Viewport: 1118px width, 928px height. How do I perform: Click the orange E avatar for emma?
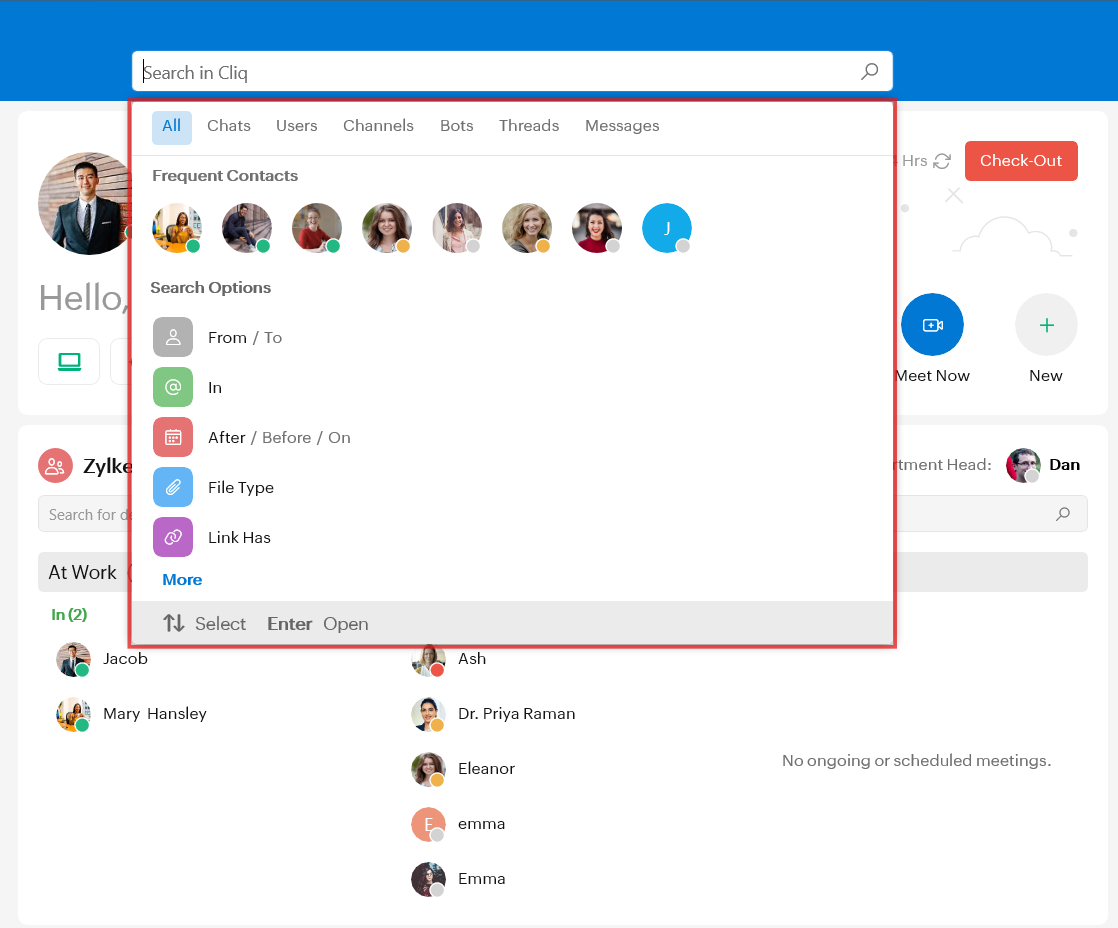pos(429,825)
